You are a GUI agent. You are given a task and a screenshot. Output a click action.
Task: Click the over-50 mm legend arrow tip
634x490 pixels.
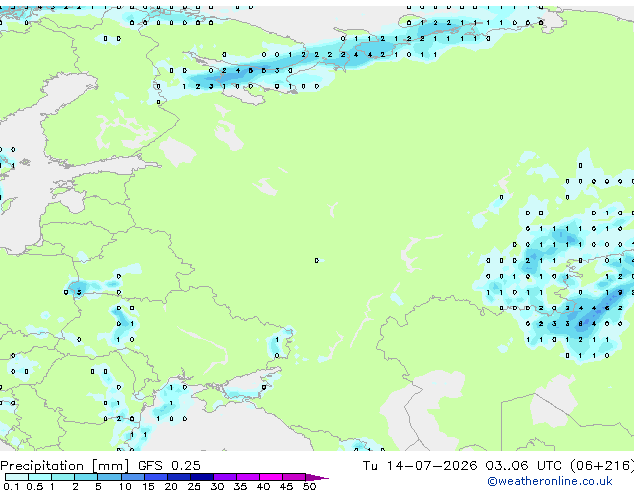pos(317,477)
